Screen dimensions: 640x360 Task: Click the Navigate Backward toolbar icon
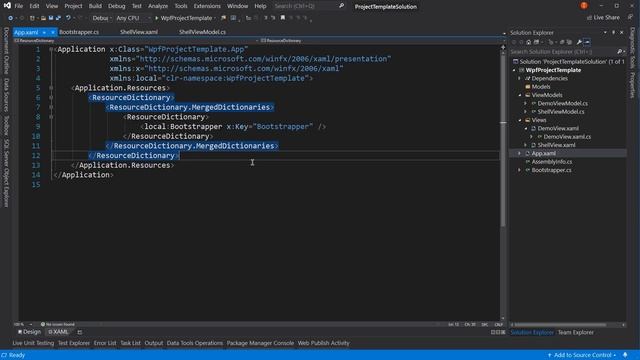click(10, 18)
